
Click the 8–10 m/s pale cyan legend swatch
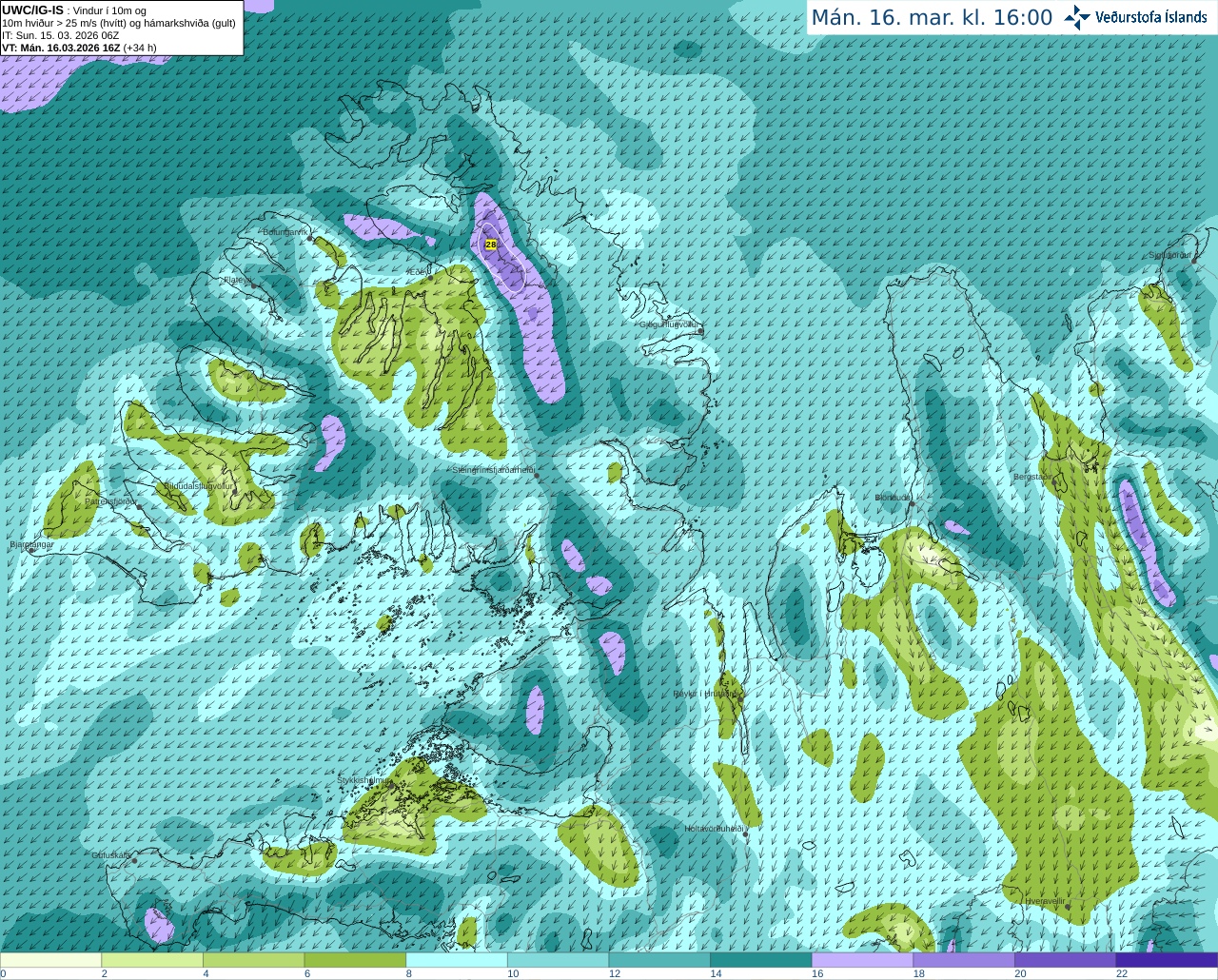(x=457, y=960)
